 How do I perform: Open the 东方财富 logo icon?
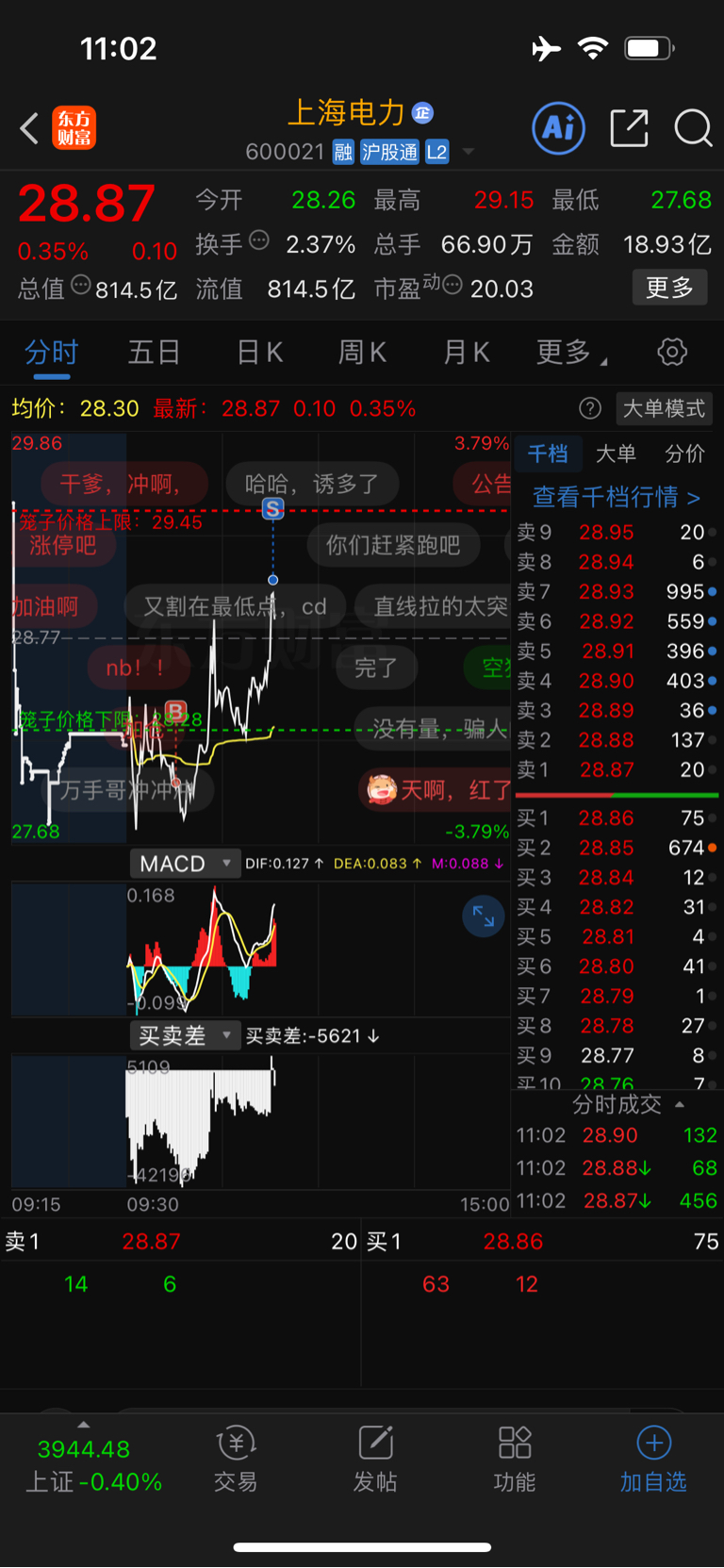tap(74, 128)
